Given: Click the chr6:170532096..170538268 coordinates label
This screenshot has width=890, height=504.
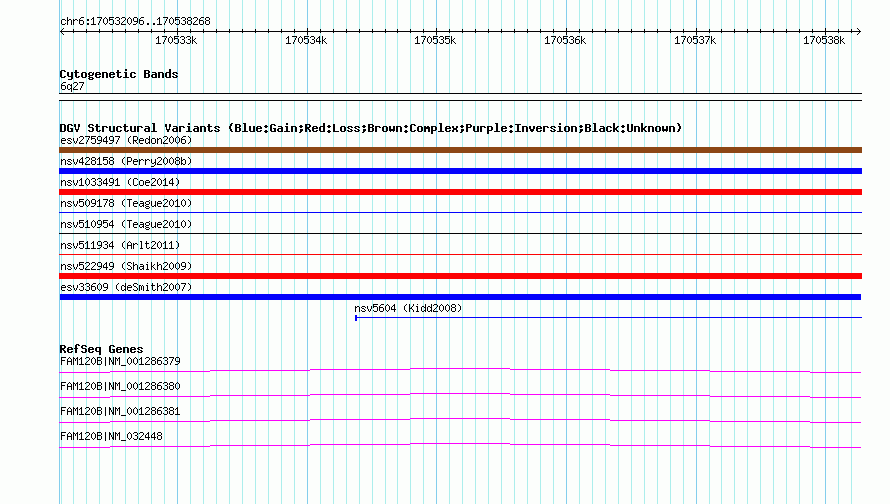Looking at the screenshot, I should 135,22.
